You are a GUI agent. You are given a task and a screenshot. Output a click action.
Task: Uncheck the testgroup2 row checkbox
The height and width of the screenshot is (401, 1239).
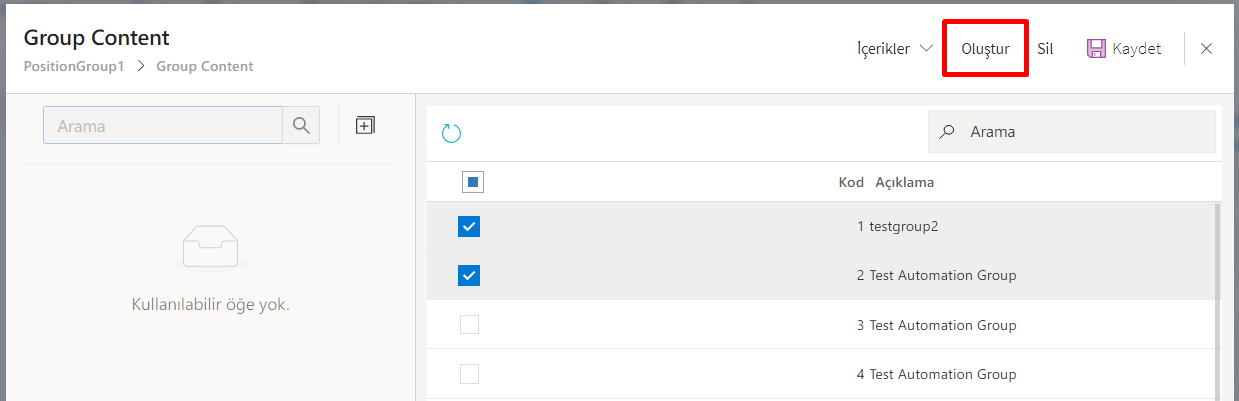(x=469, y=227)
